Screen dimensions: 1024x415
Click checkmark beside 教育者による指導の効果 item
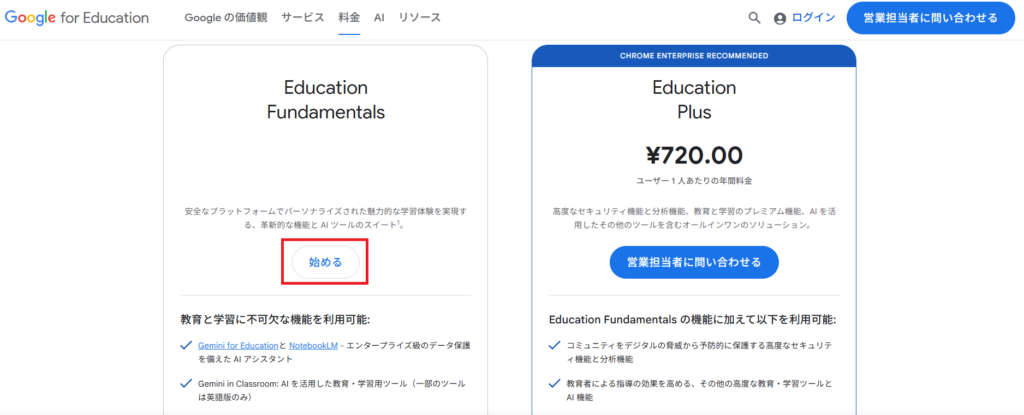(555, 383)
